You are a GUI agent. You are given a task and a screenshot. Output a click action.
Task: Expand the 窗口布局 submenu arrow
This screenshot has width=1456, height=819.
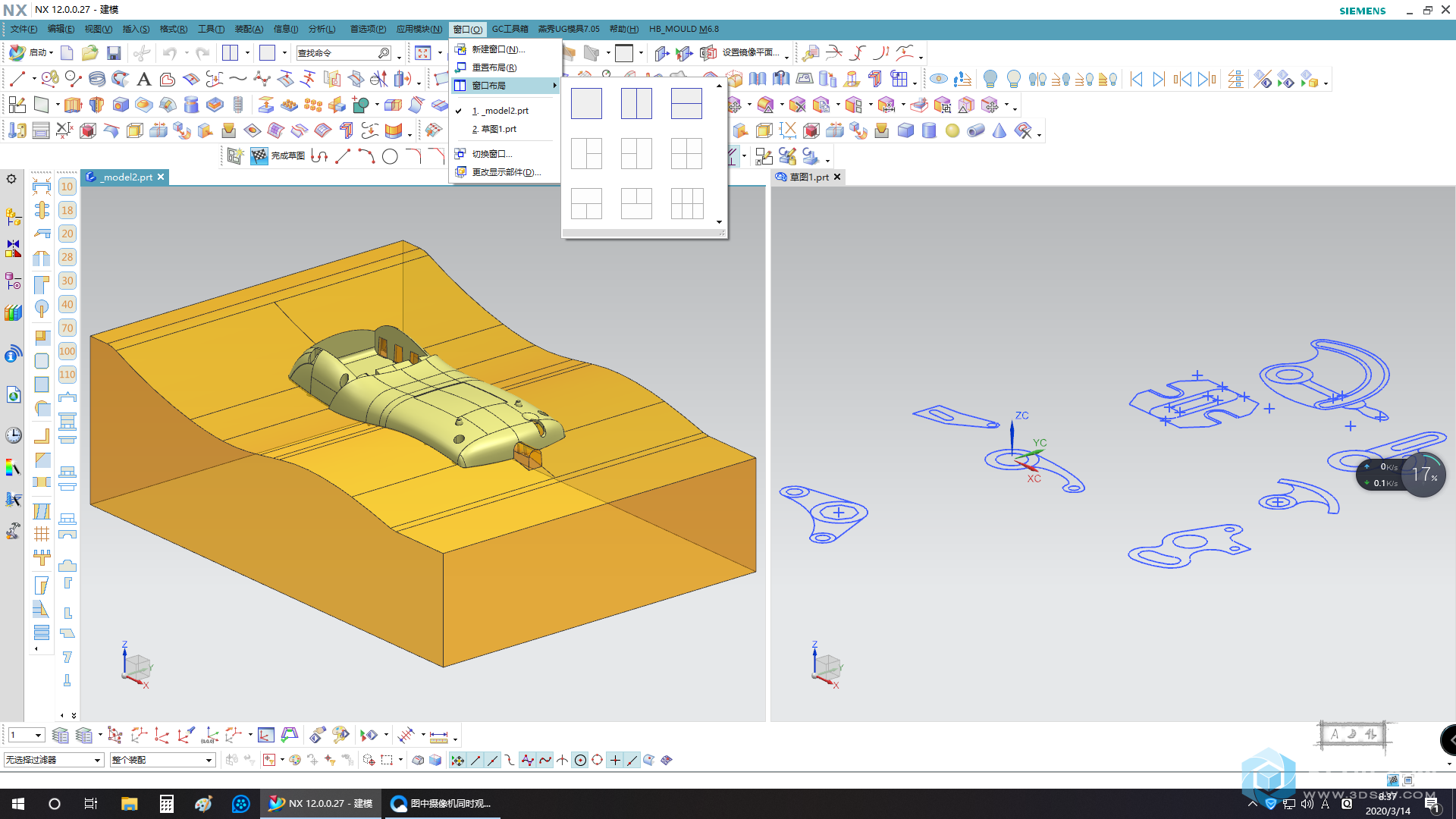pos(554,86)
